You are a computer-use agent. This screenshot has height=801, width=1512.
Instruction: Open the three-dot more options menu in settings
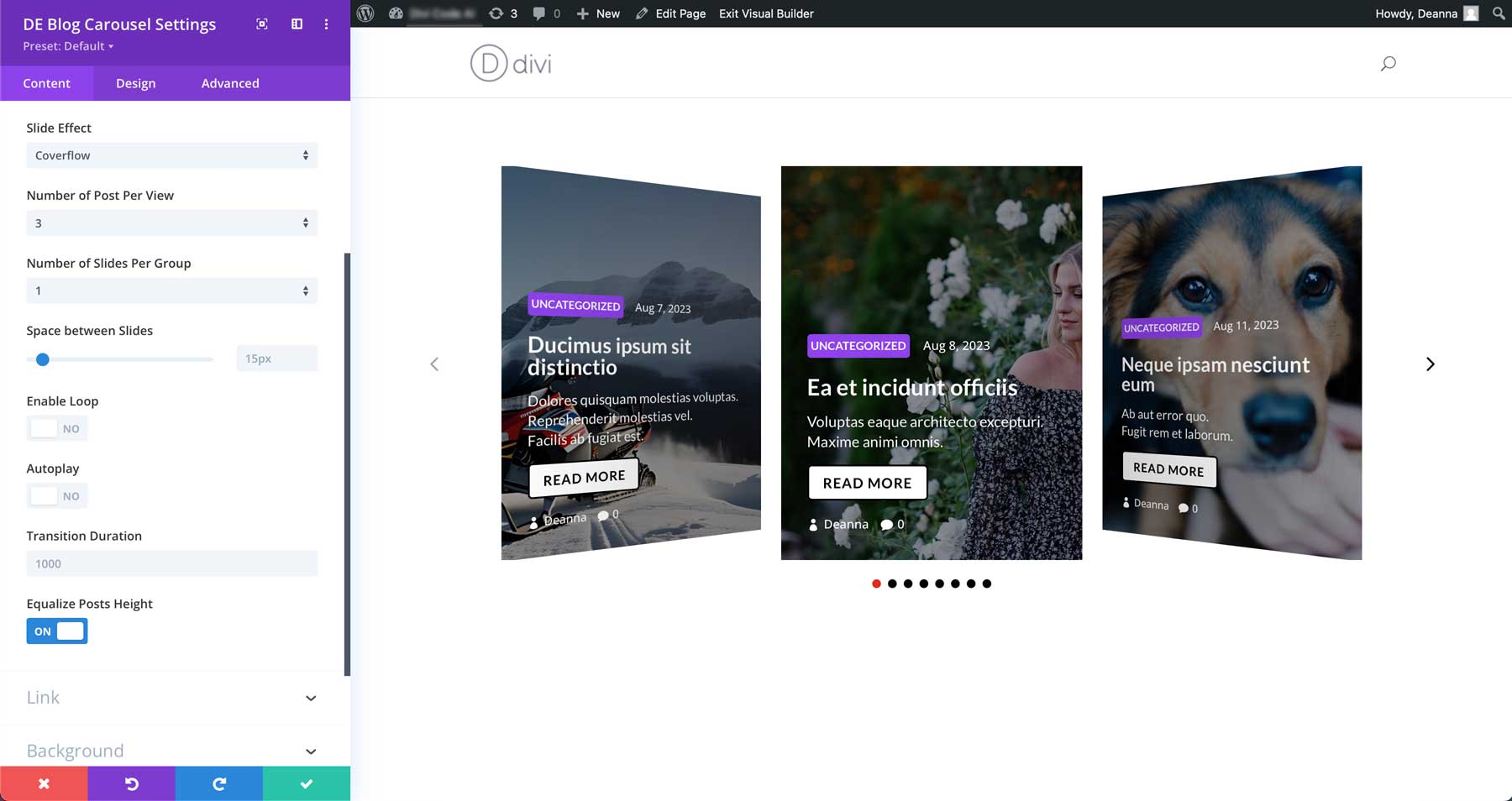pyautogui.click(x=326, y=24)
